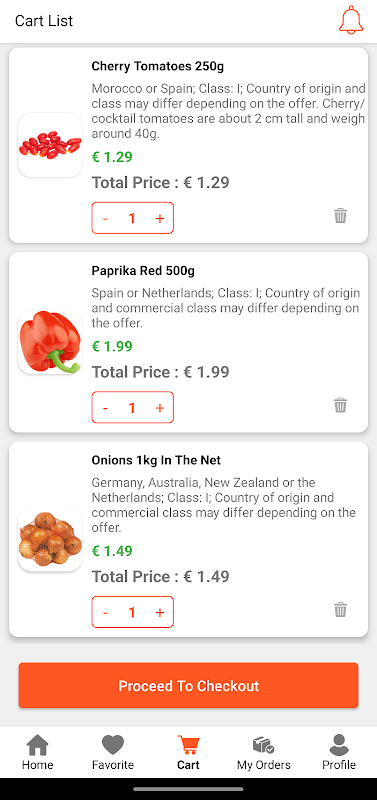Open the red paprika product image

tap(50, 342)
